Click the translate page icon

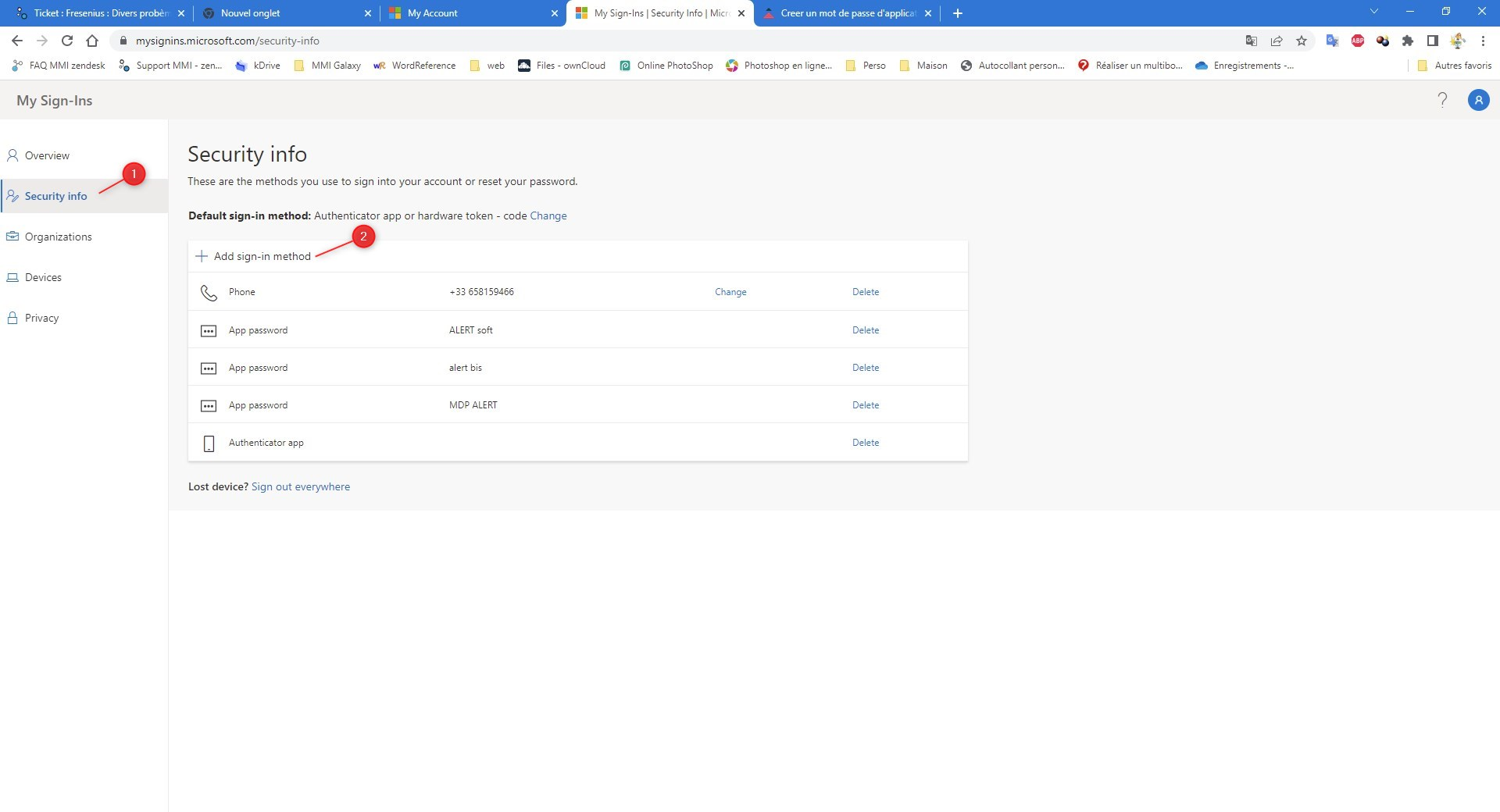point(1251,41)
